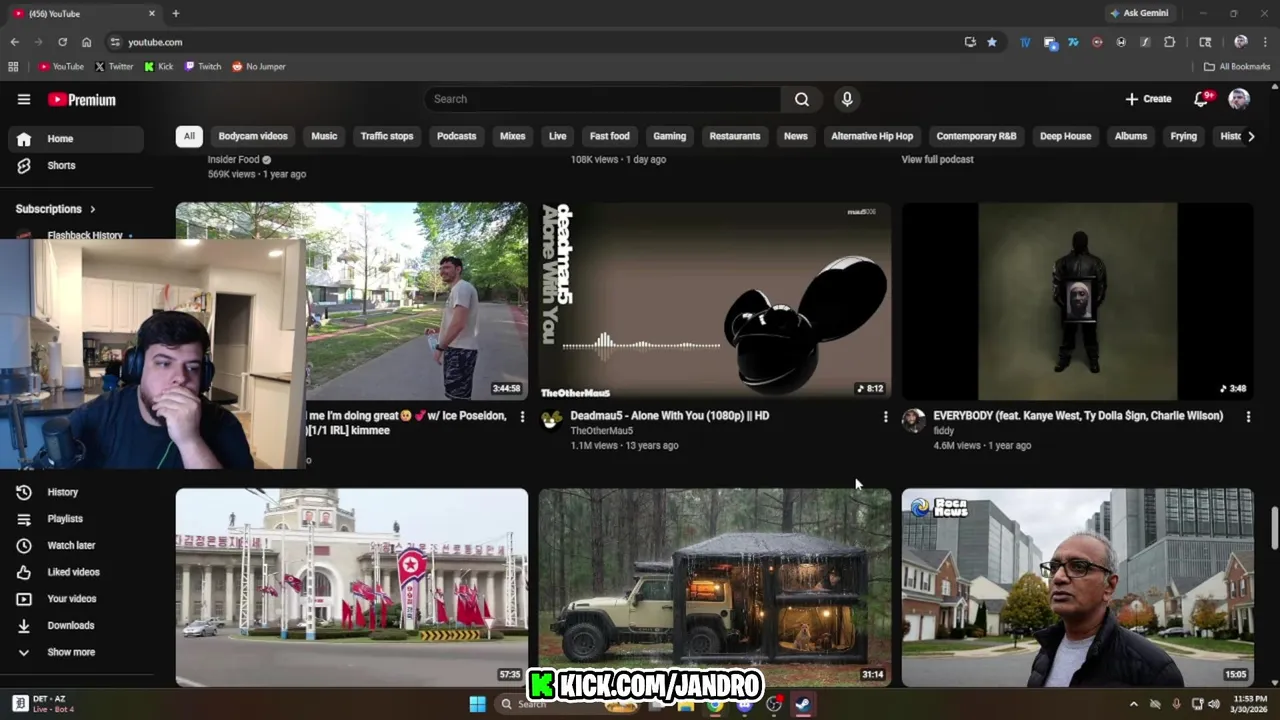Select the Music chip

324,136
